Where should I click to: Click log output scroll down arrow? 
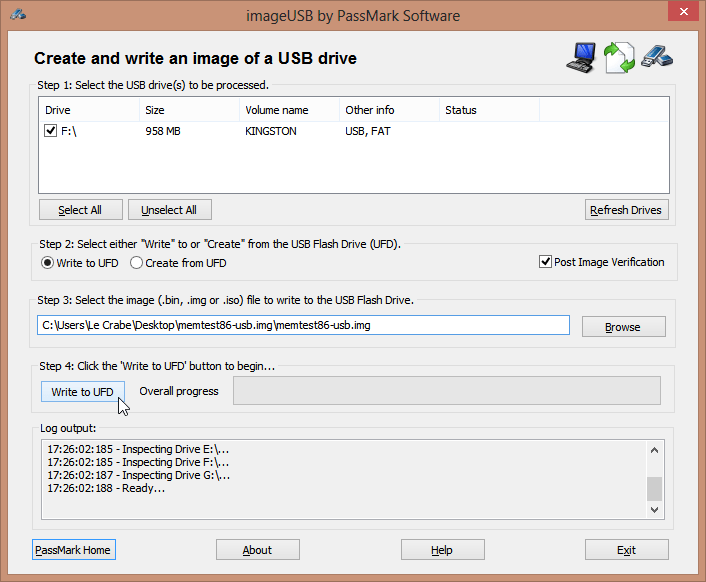coord(655,510)
